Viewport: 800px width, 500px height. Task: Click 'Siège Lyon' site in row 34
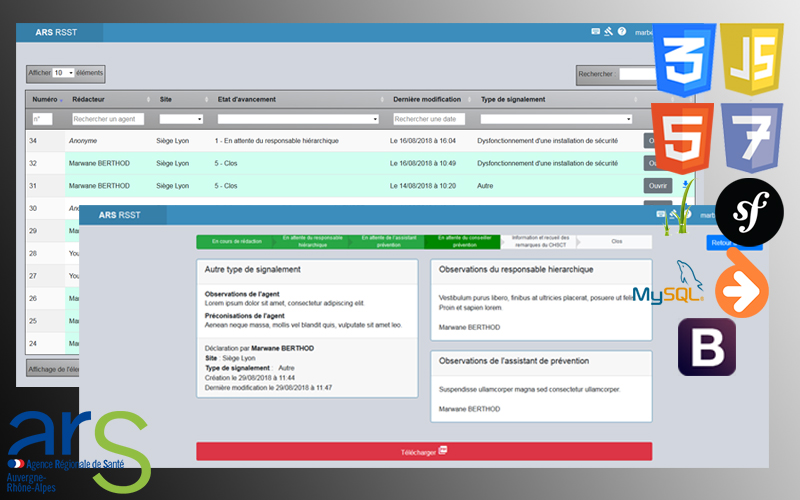(172, 141)
